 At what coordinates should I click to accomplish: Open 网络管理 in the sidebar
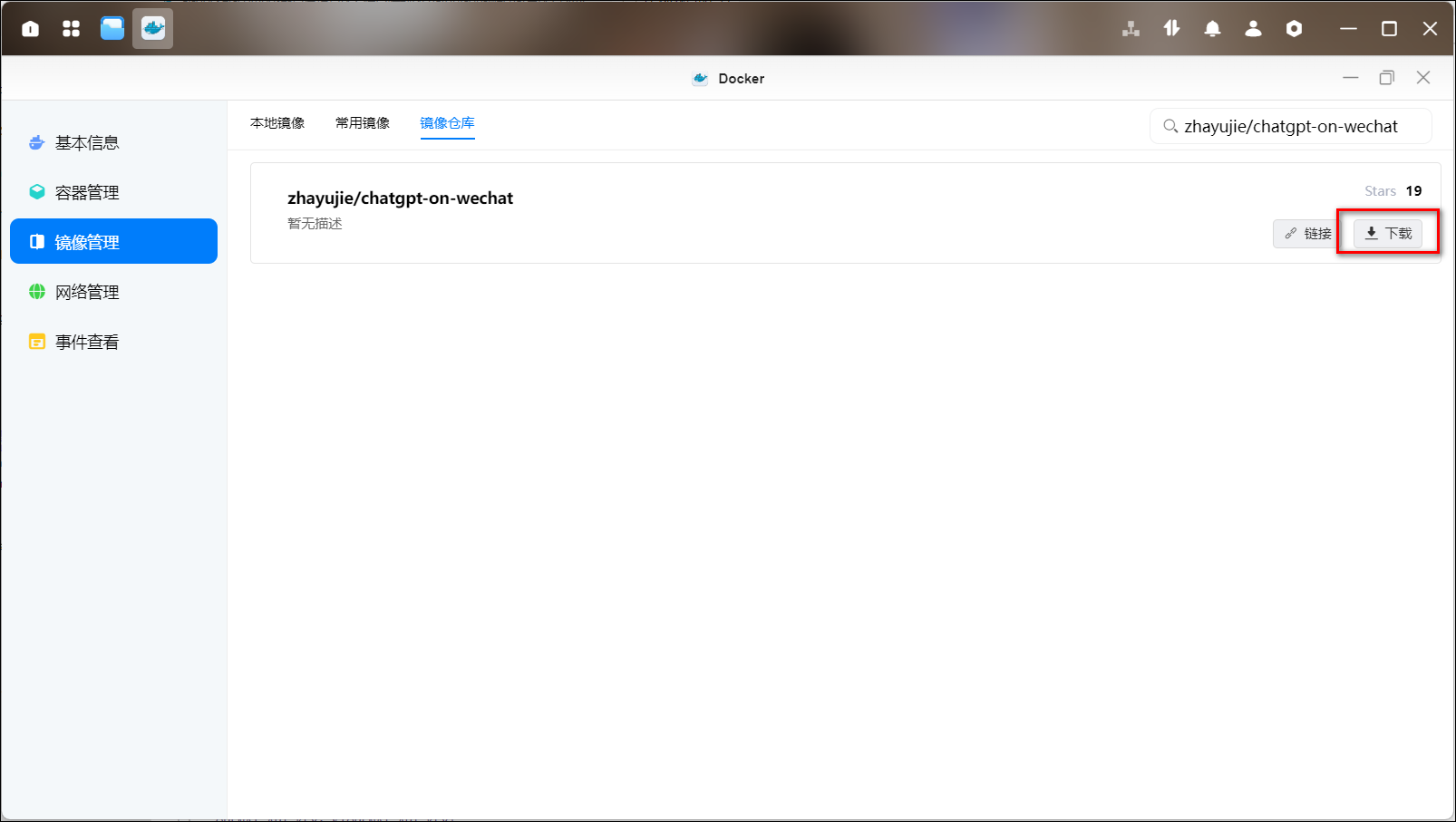point(87,292)
